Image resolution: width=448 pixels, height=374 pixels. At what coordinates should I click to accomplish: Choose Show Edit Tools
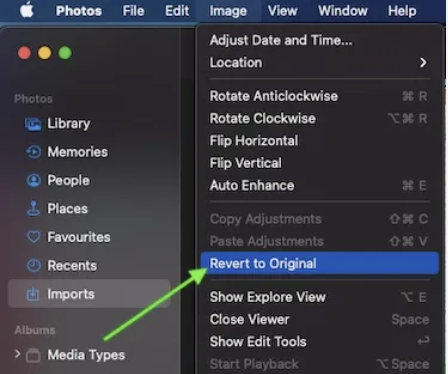[319, 342]
